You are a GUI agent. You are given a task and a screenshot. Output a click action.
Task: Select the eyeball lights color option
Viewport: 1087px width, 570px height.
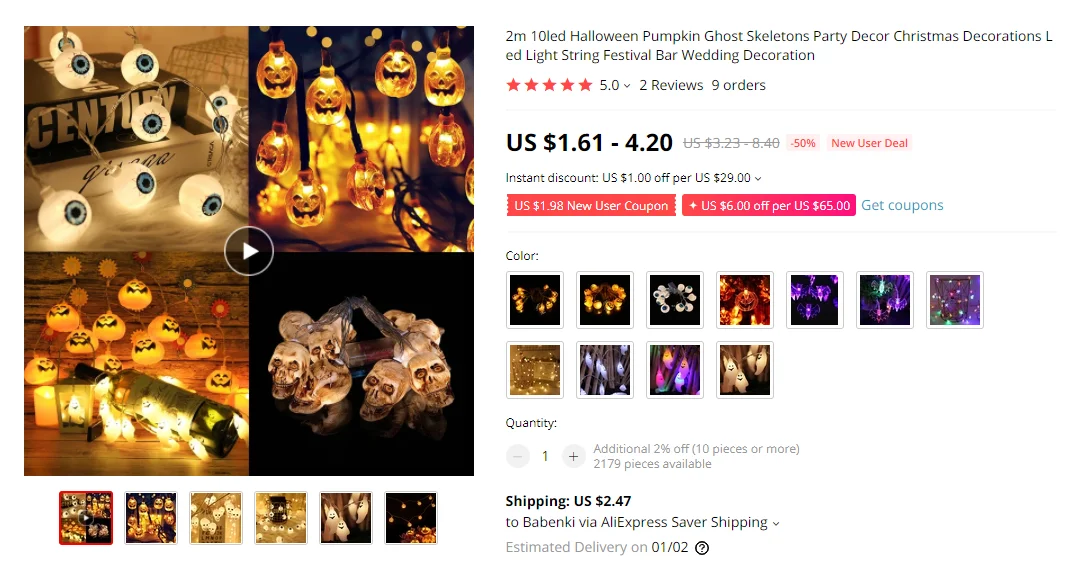[x=675, y=300]
